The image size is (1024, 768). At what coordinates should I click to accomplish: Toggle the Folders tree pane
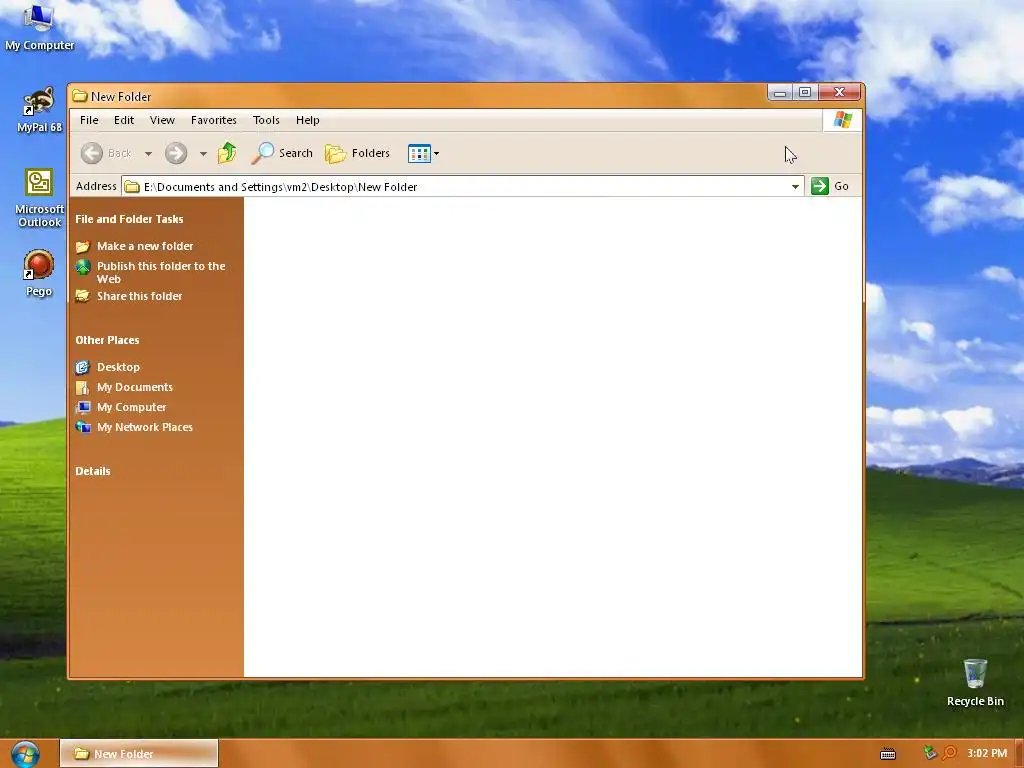(358, 153)
